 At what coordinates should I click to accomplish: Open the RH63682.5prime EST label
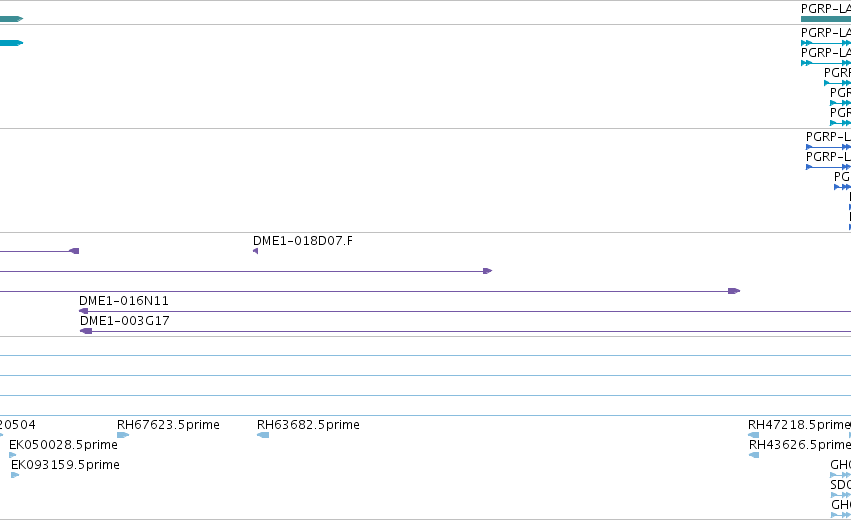308,424
